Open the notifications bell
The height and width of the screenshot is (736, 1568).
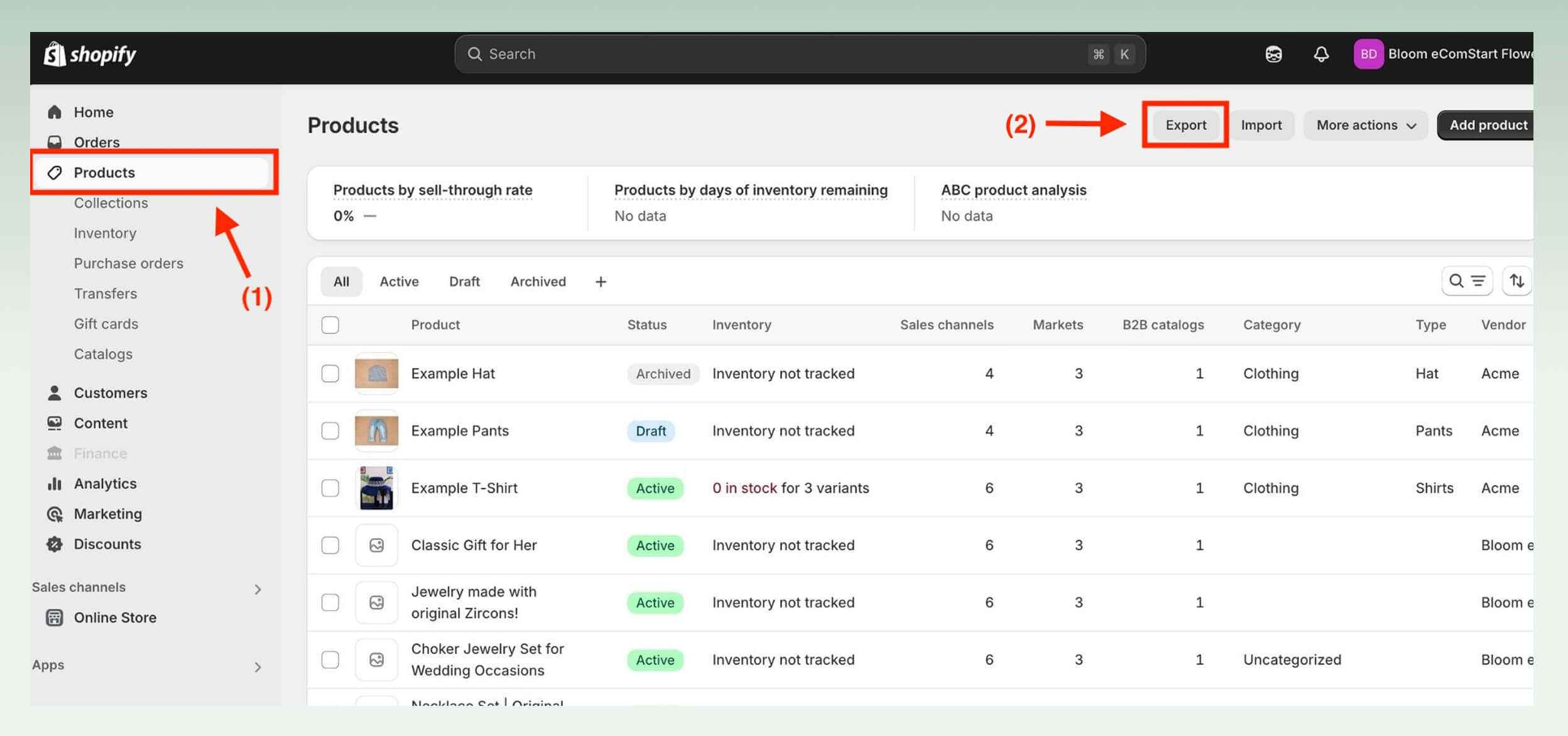[1321, 55]
